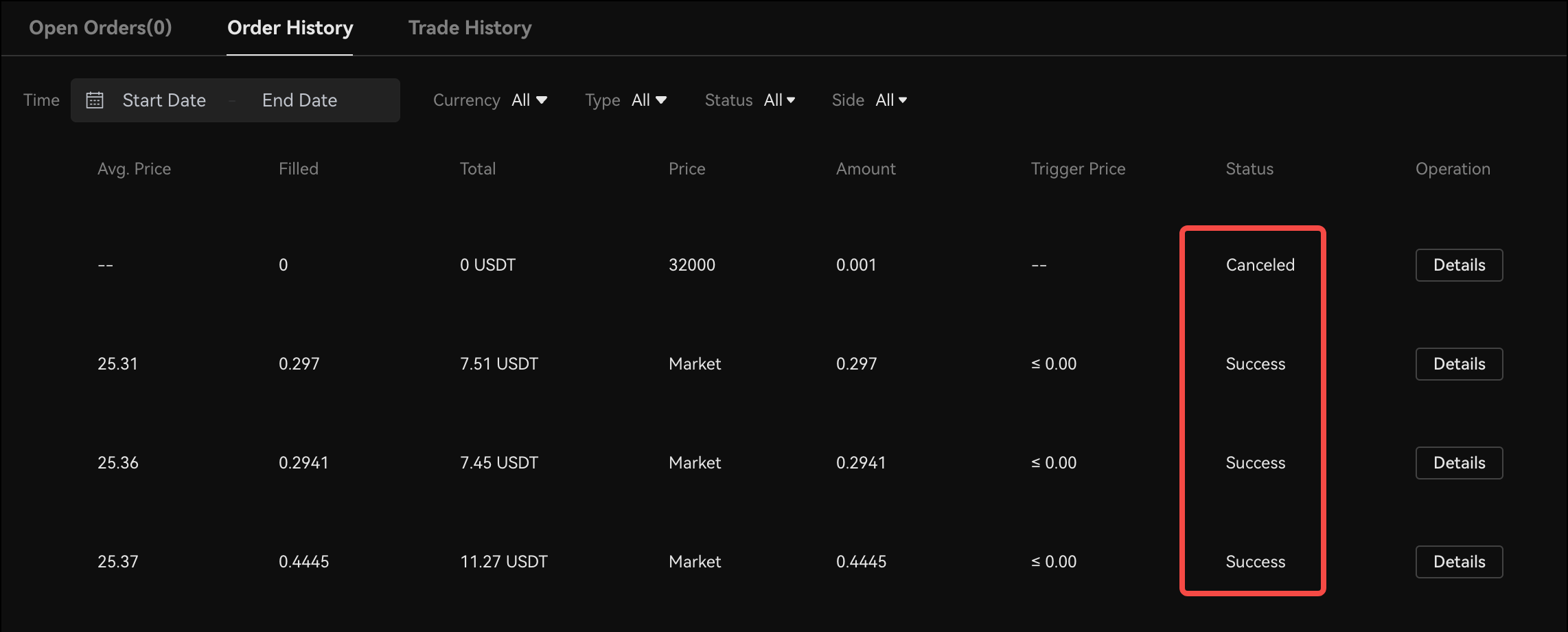The height and width of the screenshot is (632, 1568).
Task: Click the End Date field
Action: (x=299, y=100)
